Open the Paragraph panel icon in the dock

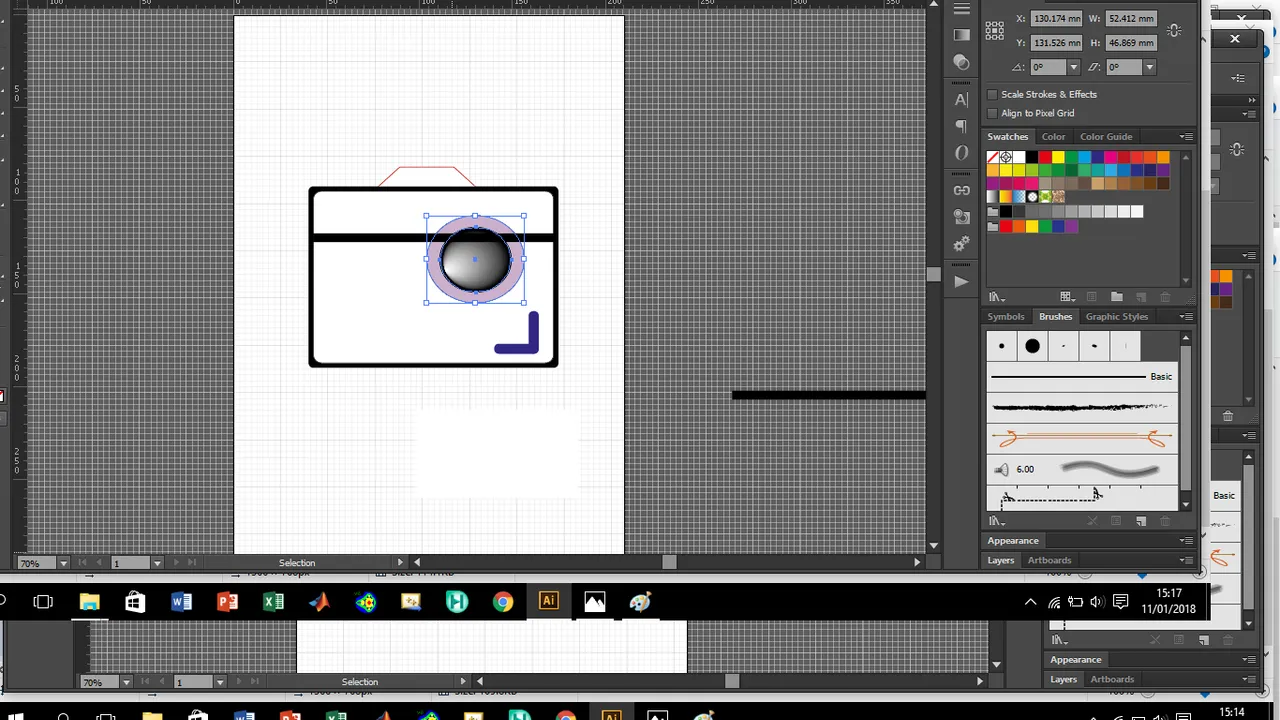(961, 126)
